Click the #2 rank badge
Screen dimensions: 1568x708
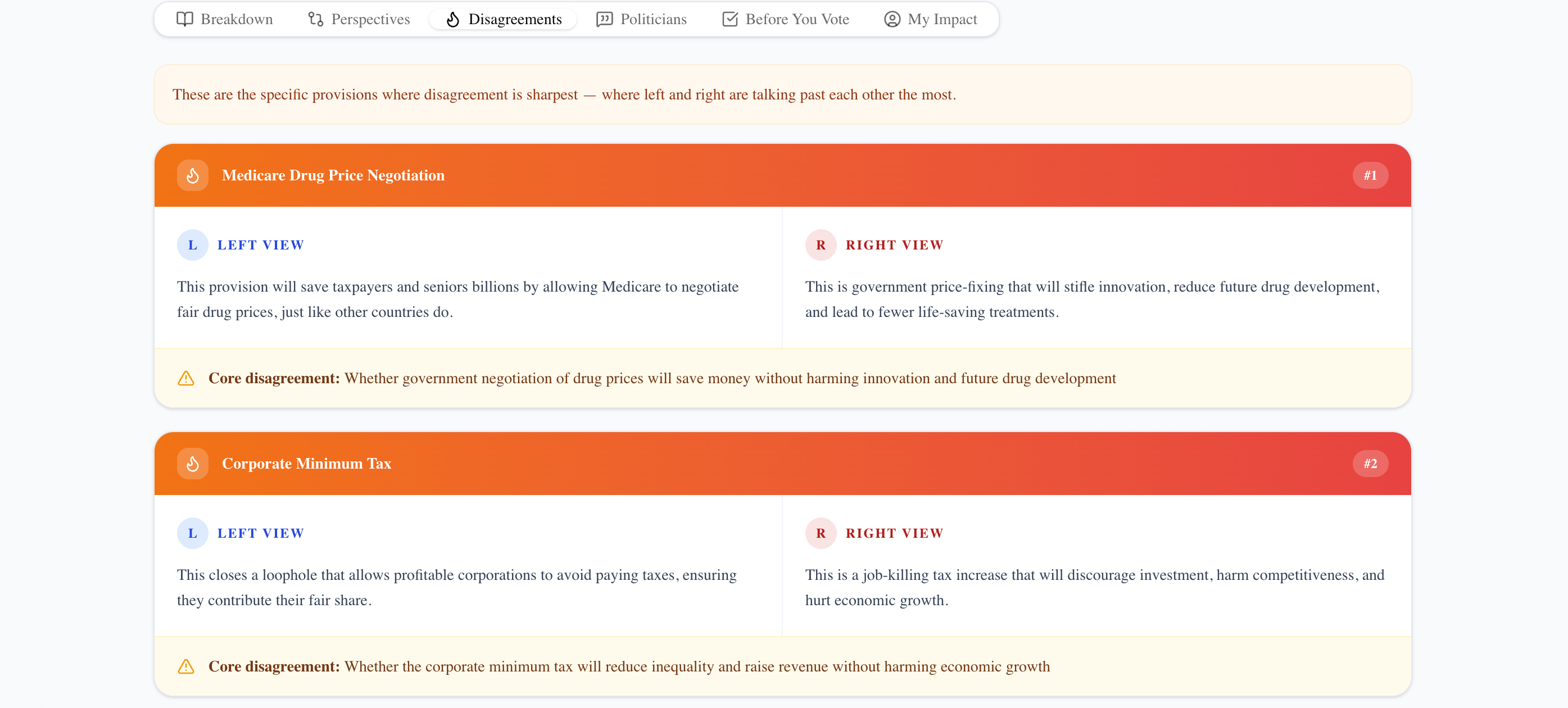point(1370,463)
